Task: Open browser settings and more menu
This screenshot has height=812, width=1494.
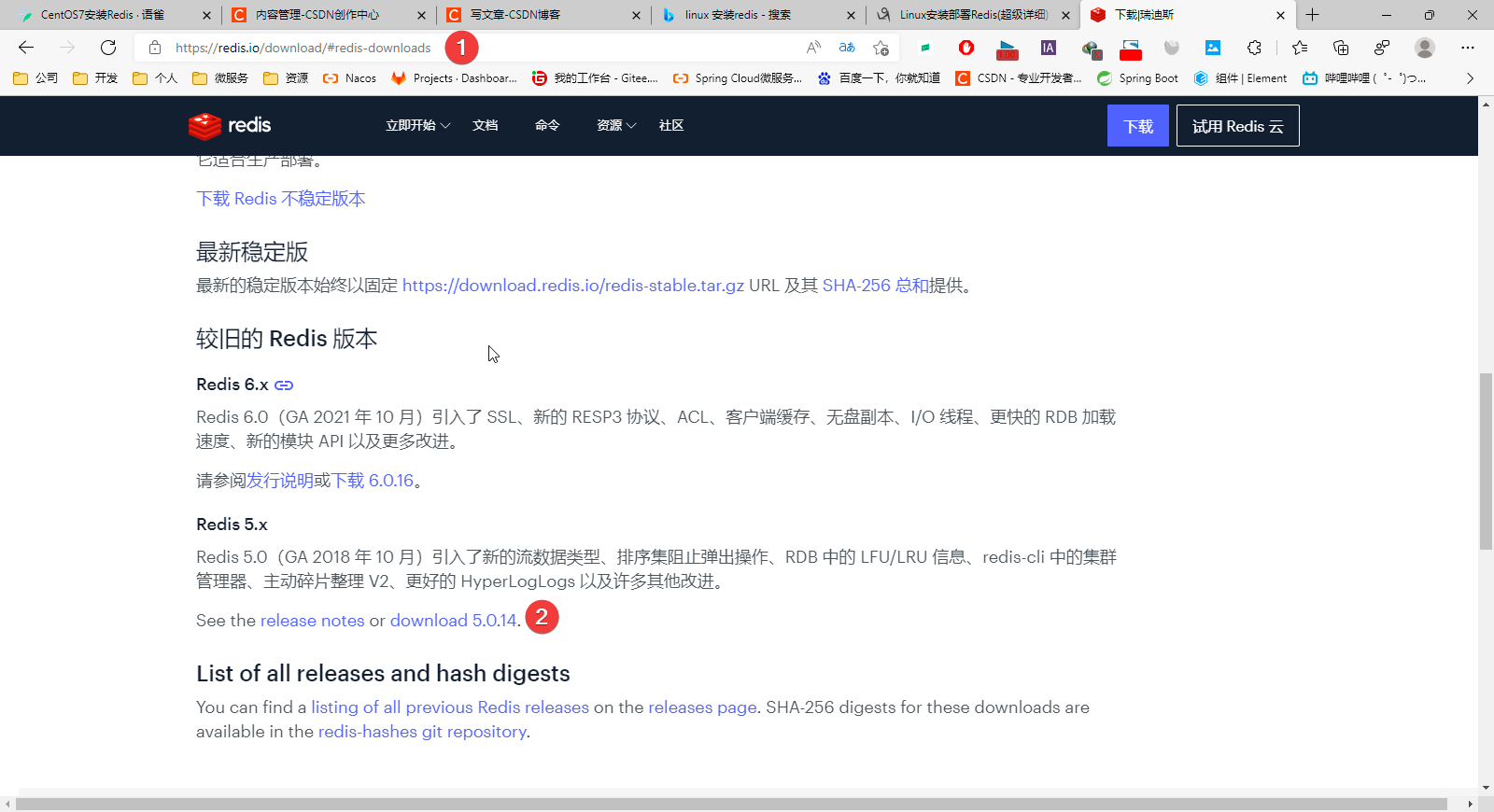Action: pyautogui.click(x=1468, y=48)
